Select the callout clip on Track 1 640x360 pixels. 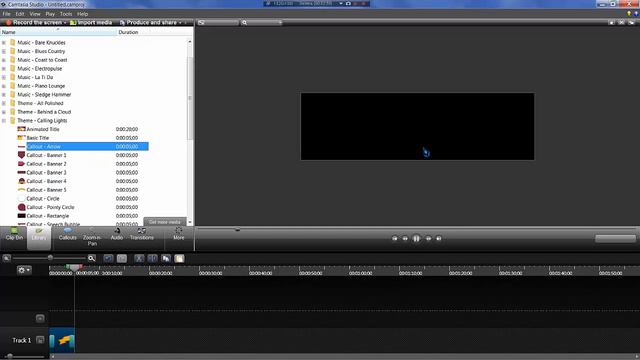click(62, 340)
